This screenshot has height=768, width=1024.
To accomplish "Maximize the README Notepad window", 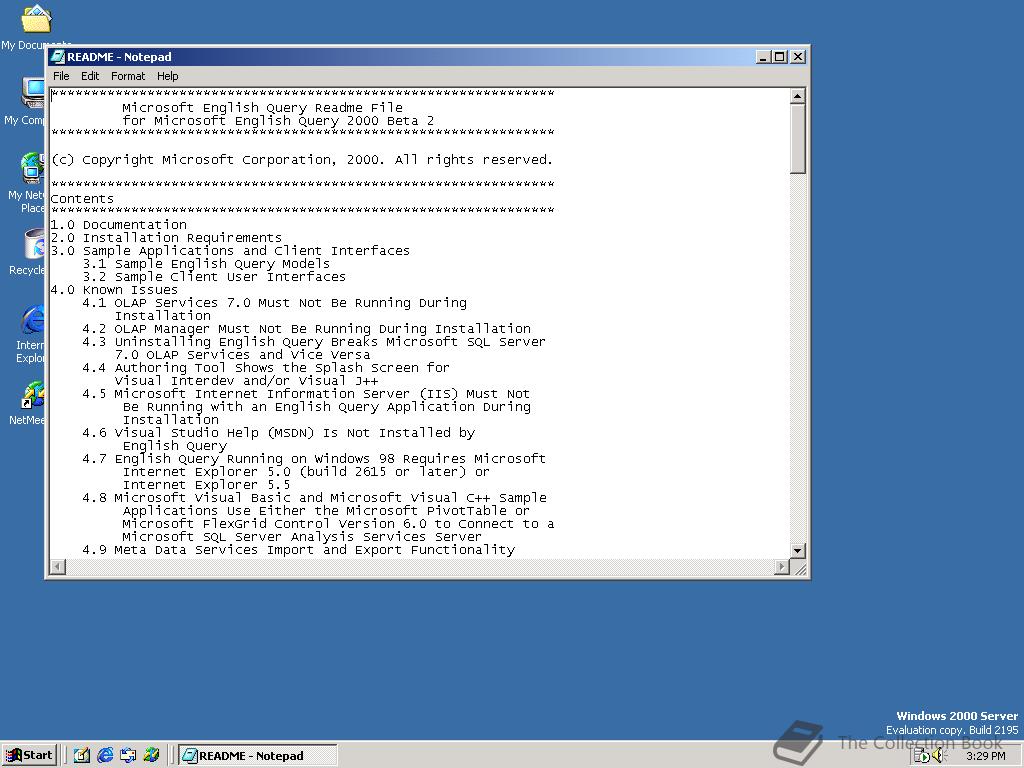I will click(779, 57).
